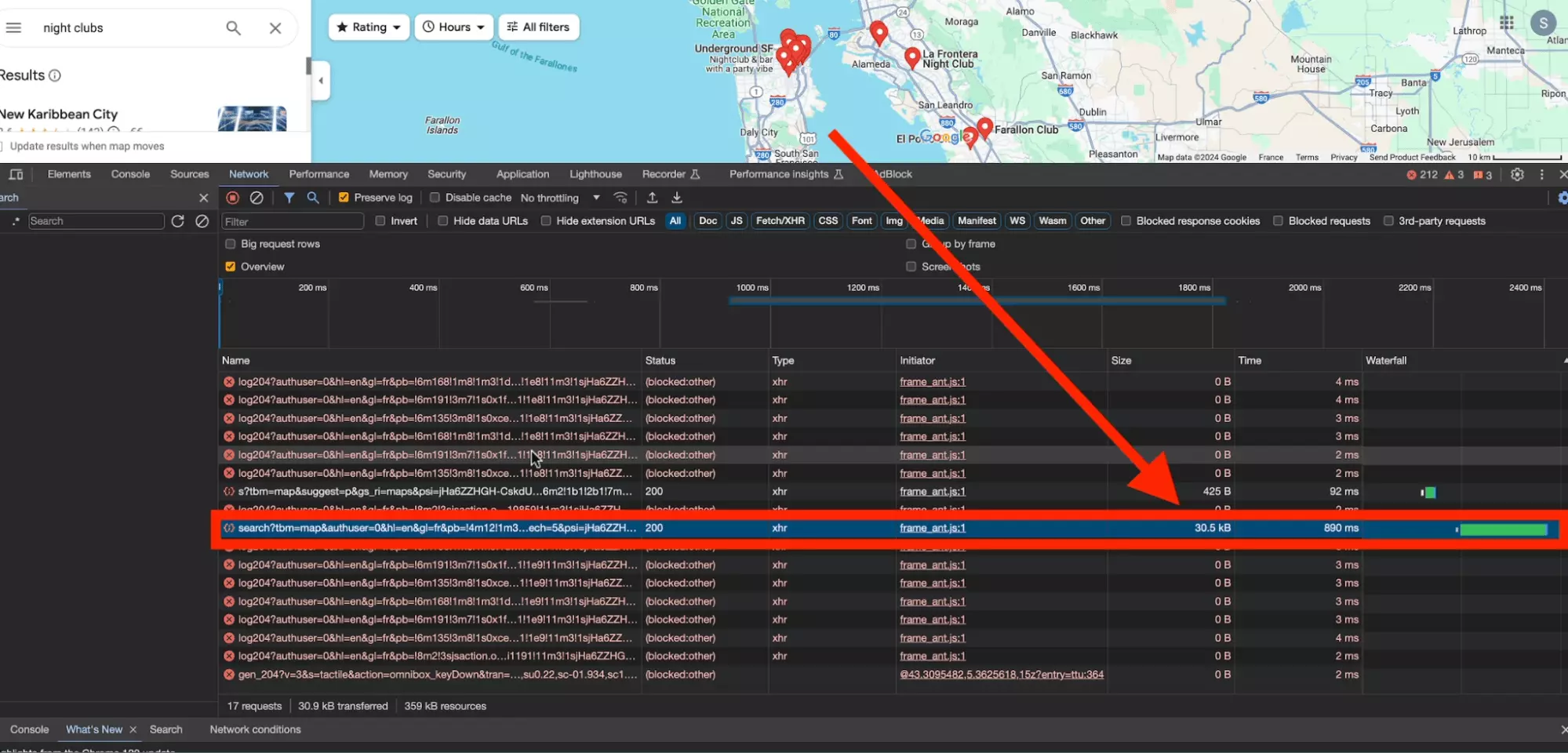
Task: Open the Hours filter dropdown
Action: (453, 27)
